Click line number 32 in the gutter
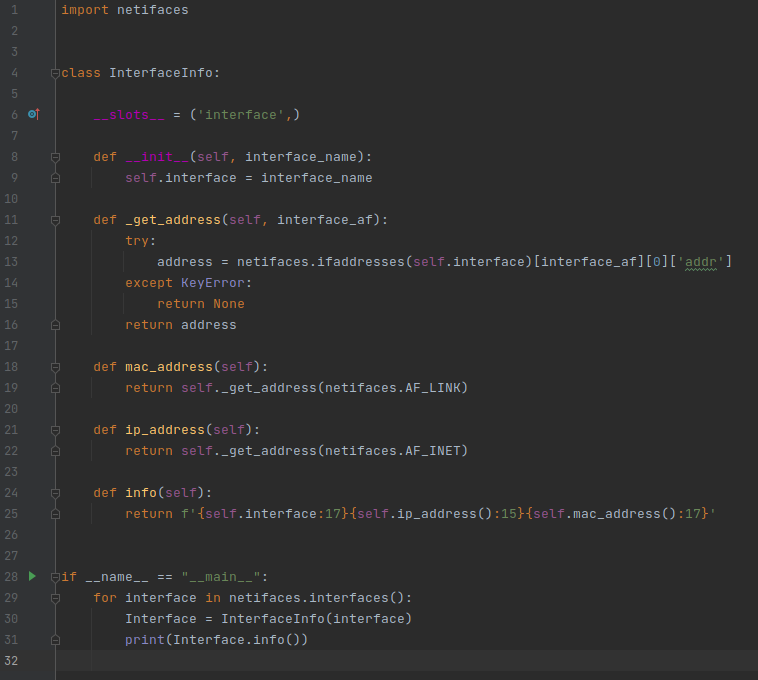The image size is (758, 680). point(11,660)
